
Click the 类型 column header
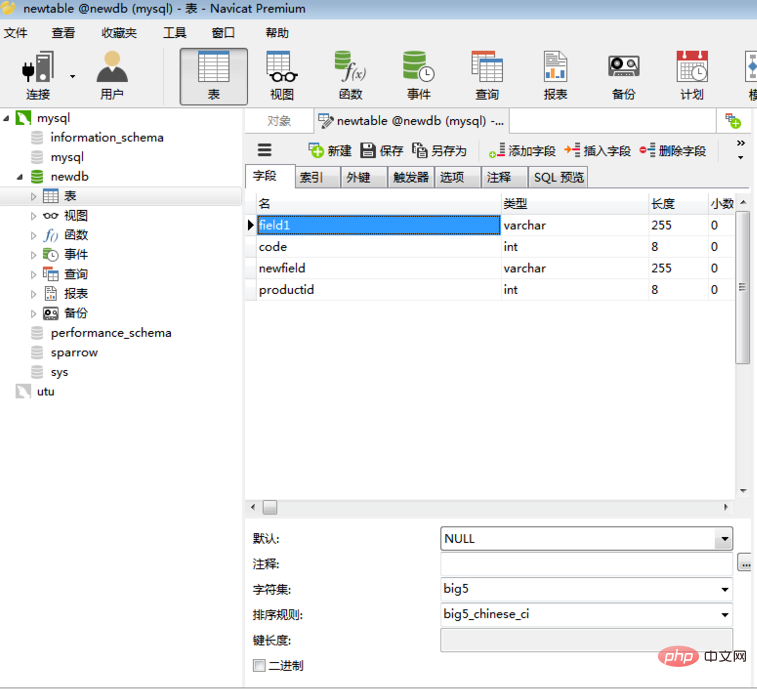(575, 204)
